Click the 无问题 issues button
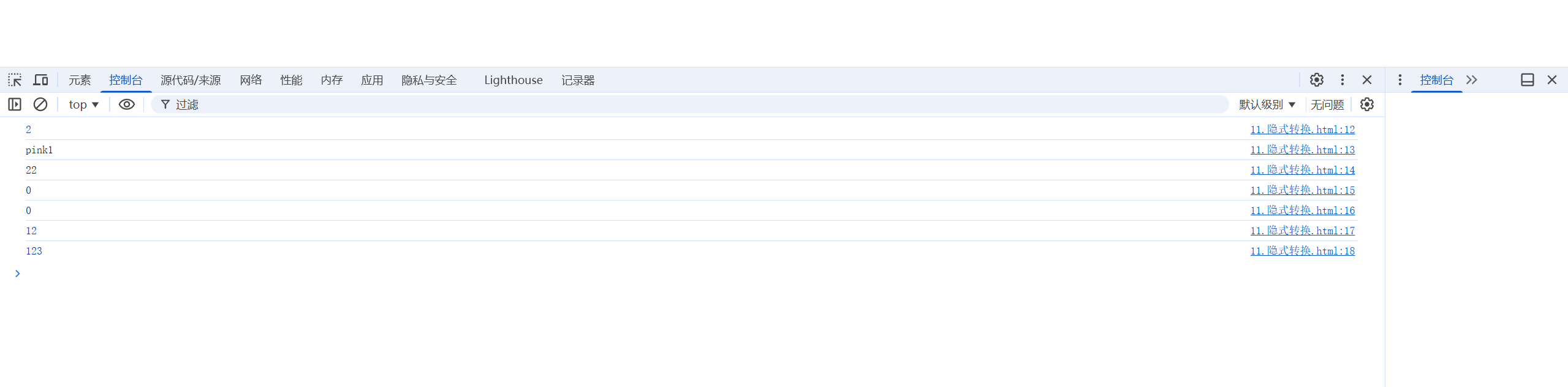 click(x=1327, y=104)
